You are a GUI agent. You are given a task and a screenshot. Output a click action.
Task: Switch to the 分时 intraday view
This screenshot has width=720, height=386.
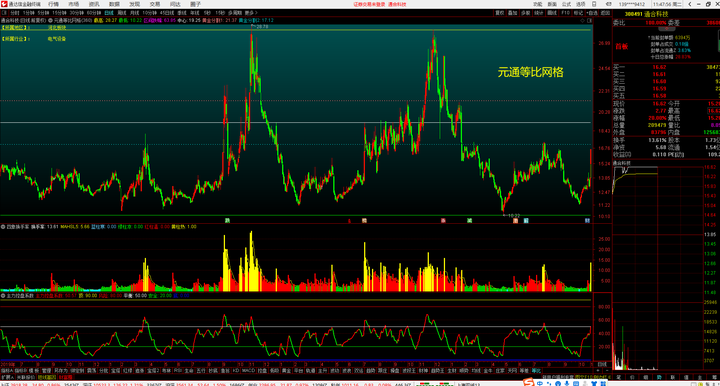(15, 13)
